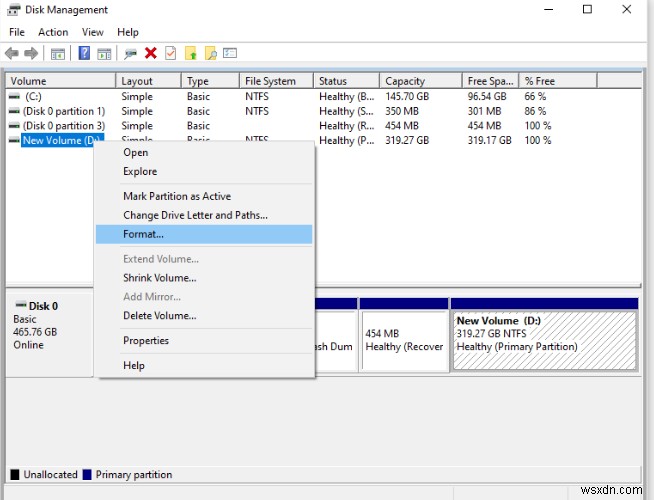Image resolution: width=654 pixels, height=500 pixels.
Task: Click the Disk Management title bar icon
Action: point(14,10)
